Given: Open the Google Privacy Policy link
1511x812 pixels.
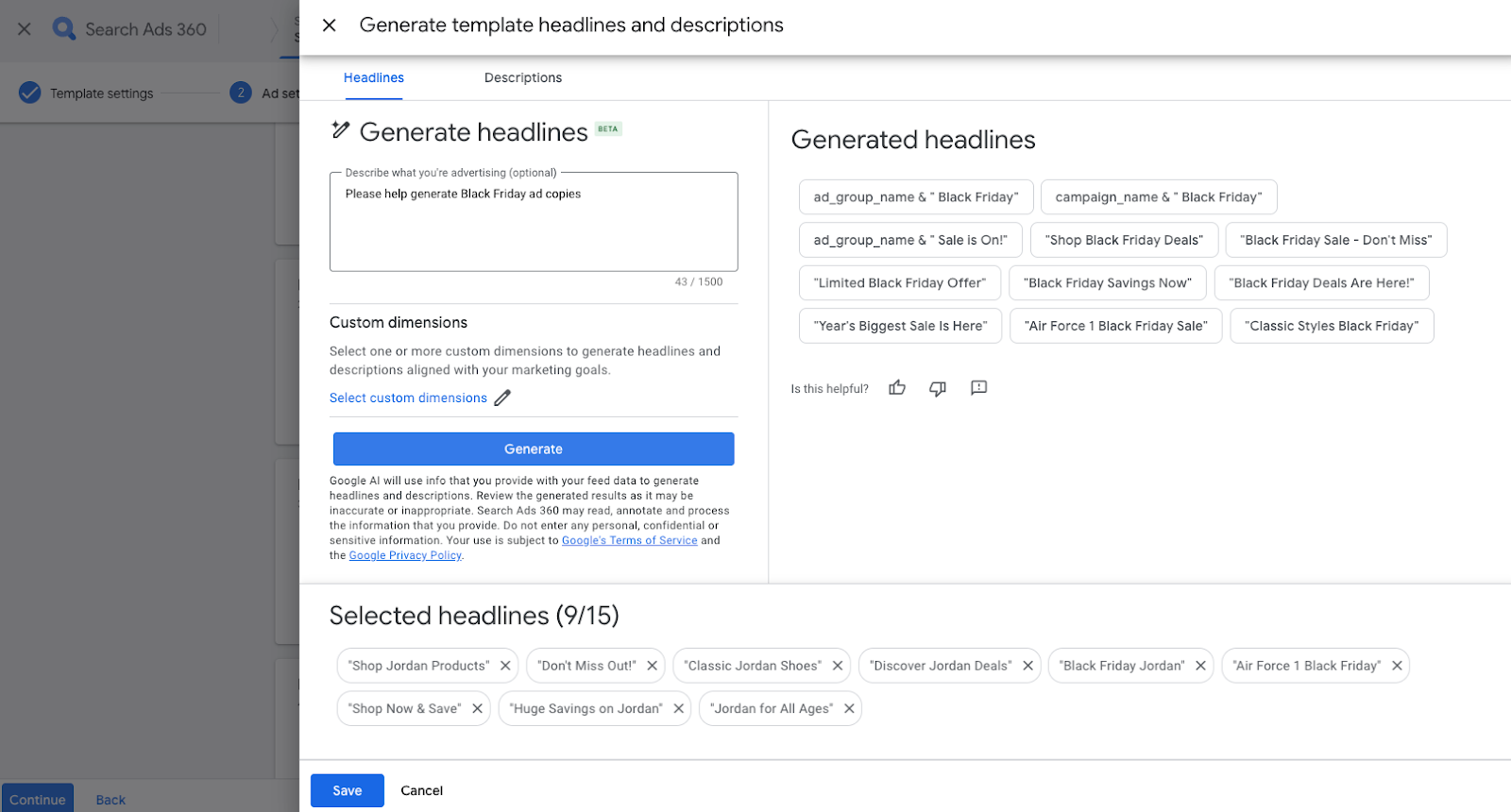Looking at the screenshot, I should click(405, 556).
